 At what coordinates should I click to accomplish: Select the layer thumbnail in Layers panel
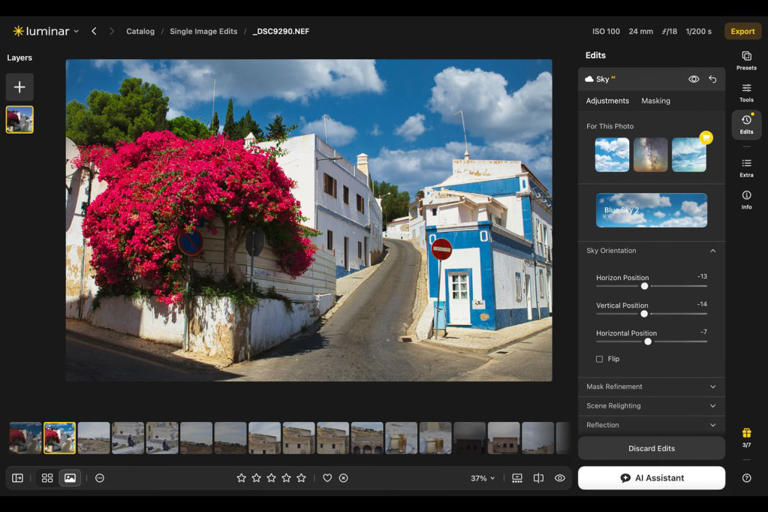pyautogui.click(x=20, y=120)
